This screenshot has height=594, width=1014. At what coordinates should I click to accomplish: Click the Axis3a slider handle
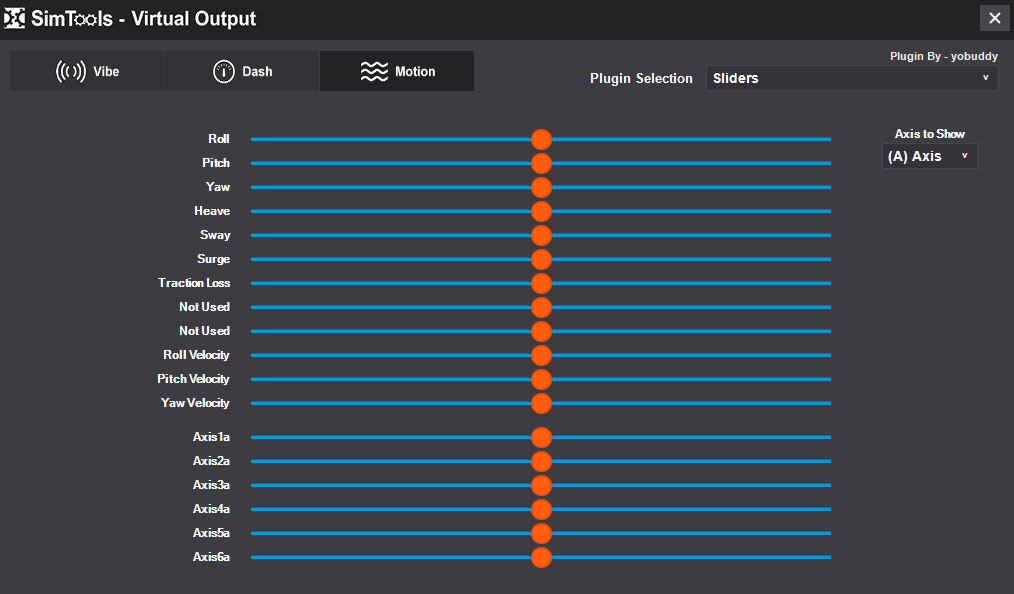point(541,485)
